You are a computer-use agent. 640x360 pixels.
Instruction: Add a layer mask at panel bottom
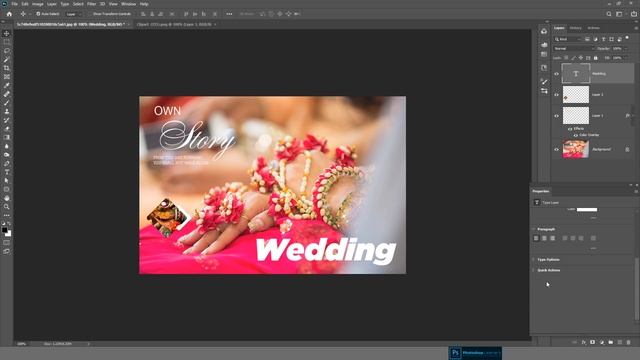click(x=592, y=342)
